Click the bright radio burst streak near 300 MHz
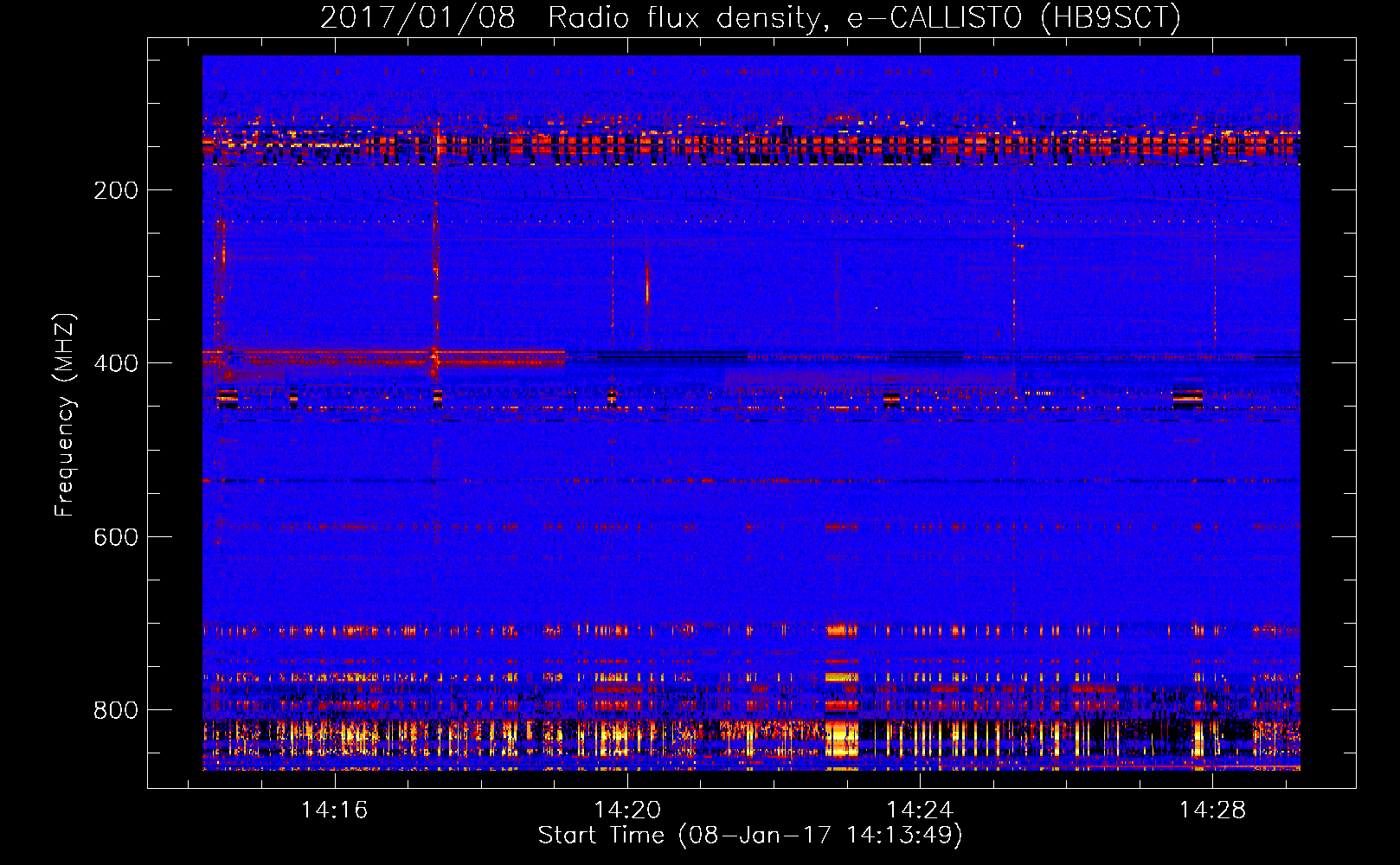The height and width of the screenshot is (865, 1400). [647, 284]
